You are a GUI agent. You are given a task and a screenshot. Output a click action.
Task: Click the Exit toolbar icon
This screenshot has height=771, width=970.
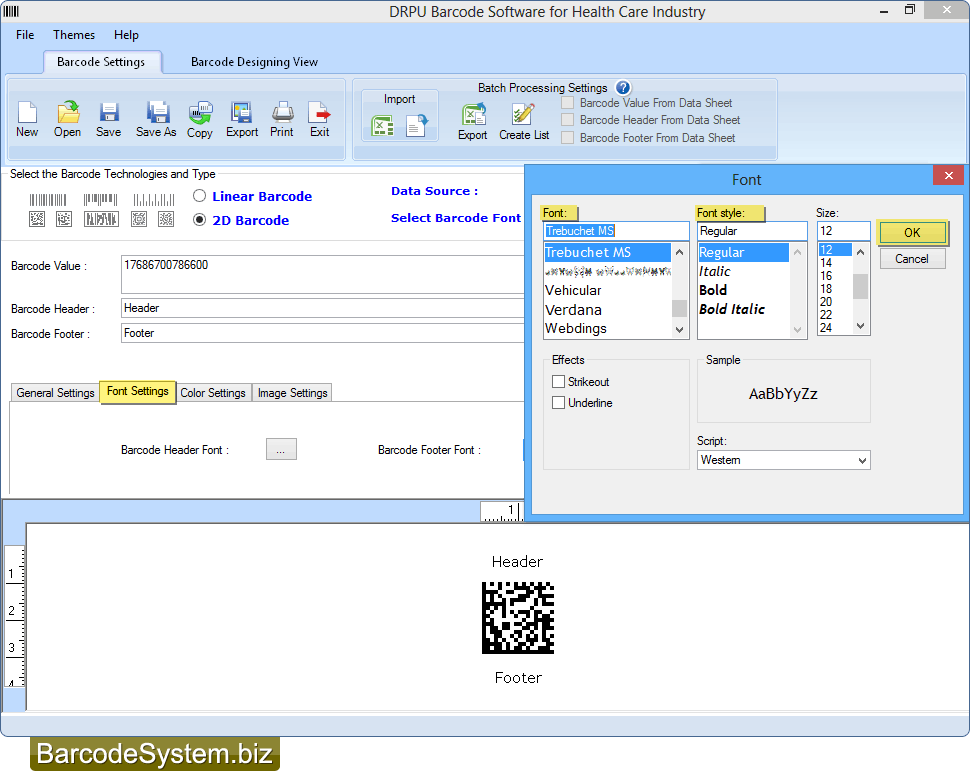tap(319, 113)
